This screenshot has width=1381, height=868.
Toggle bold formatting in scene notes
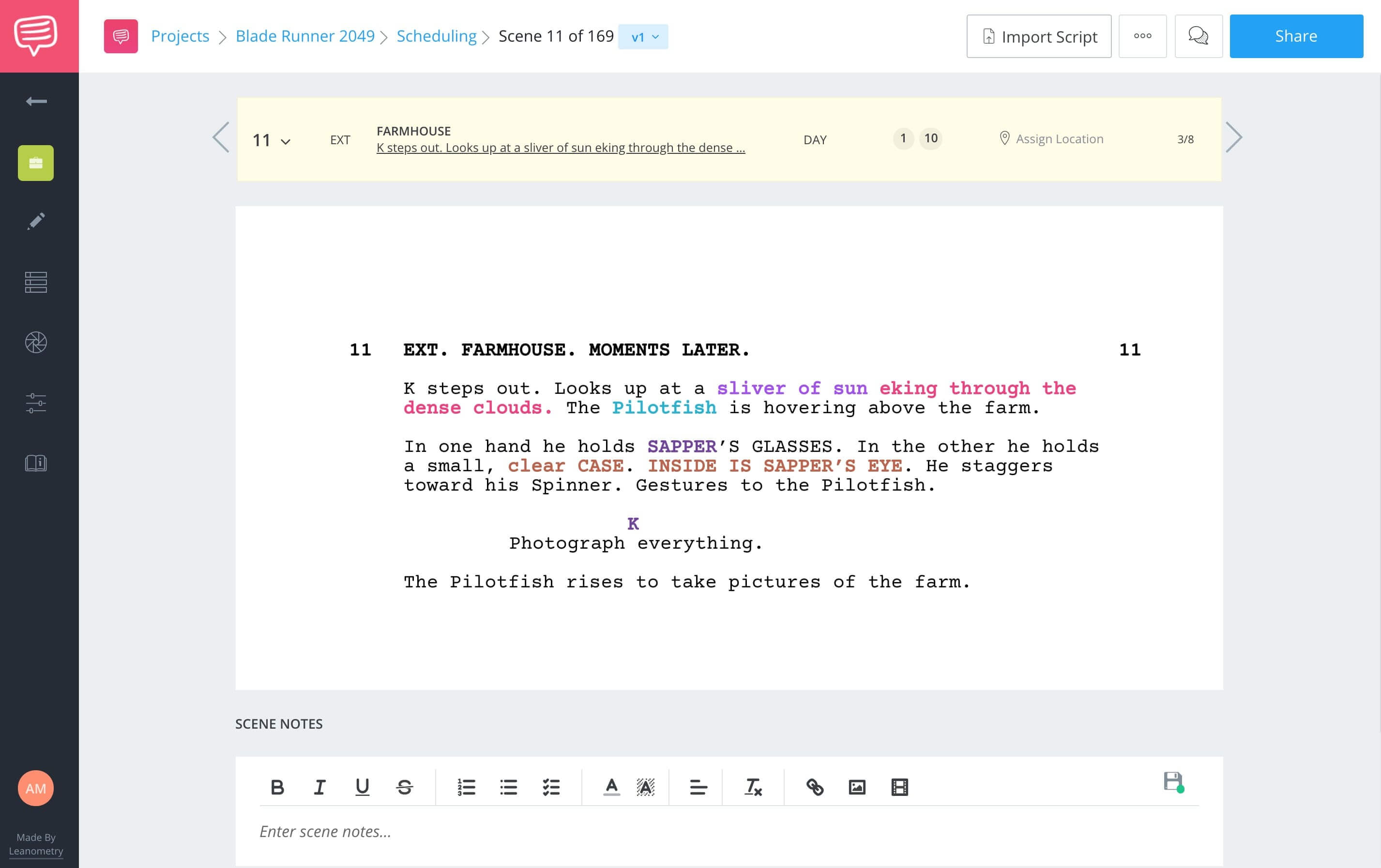coord(277,787)
